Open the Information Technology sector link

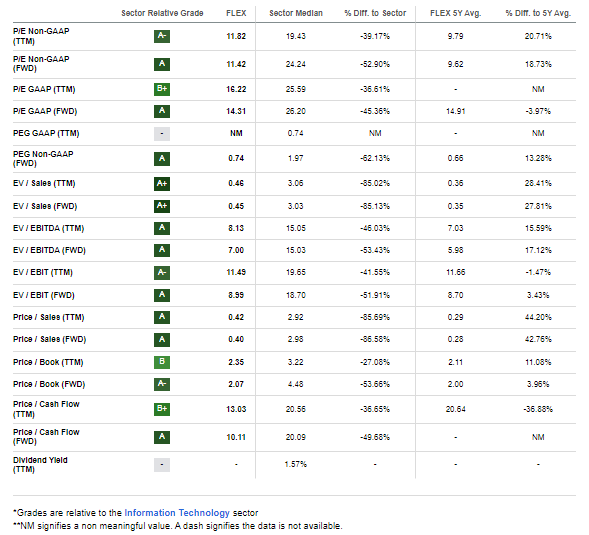177,513
